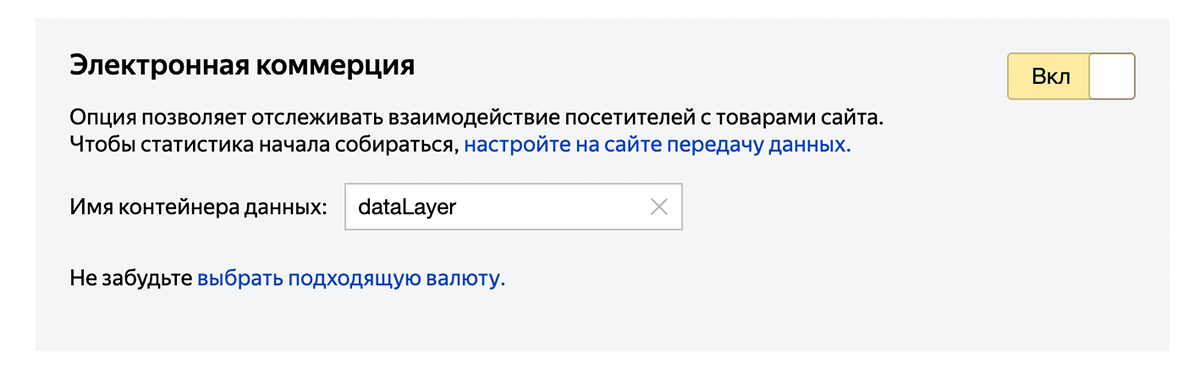This screenshot has height=376, width=1200.
Task: Click the Имя контейнера данных label
Action: coord(199,207)
